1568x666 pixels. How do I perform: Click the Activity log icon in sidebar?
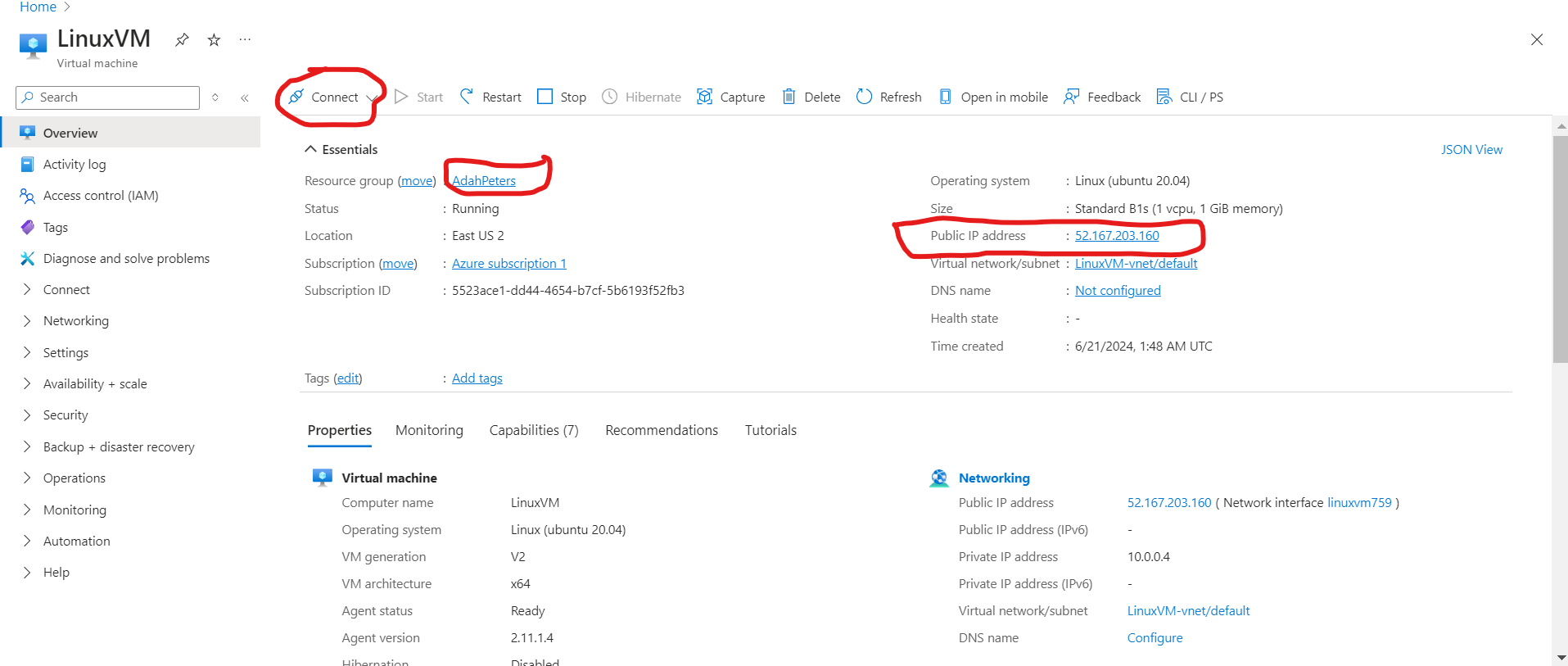point(27,164)
